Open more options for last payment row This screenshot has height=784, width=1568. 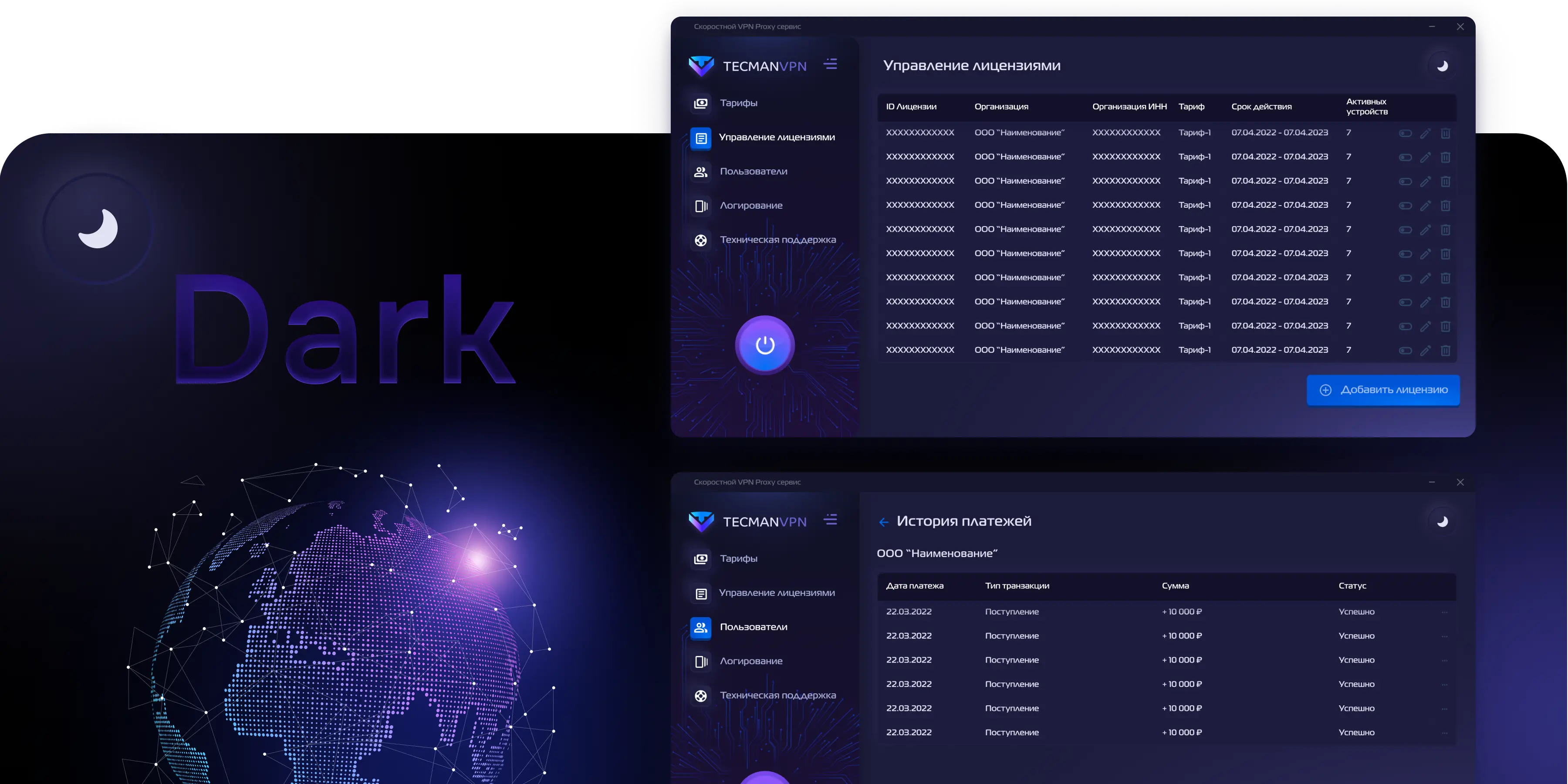pyautogui.click(x=1444, y=733)
